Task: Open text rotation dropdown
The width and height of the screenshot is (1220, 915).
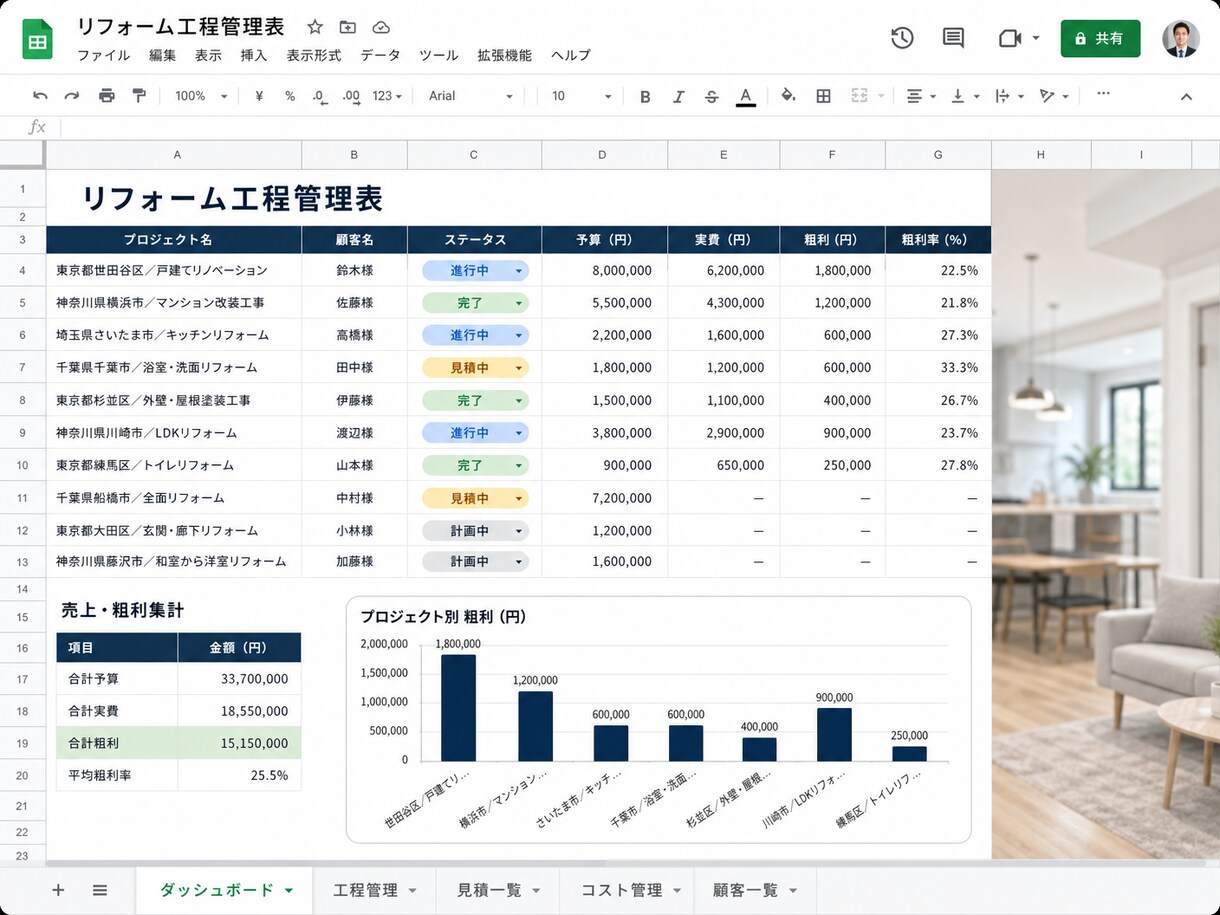Action: (x=1054, y=96)
